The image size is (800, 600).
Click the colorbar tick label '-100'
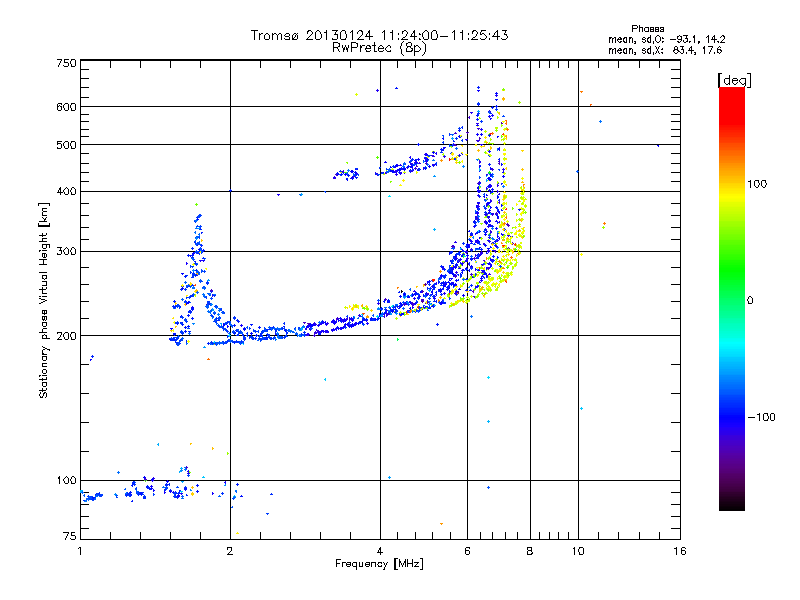tap(761, 417)
